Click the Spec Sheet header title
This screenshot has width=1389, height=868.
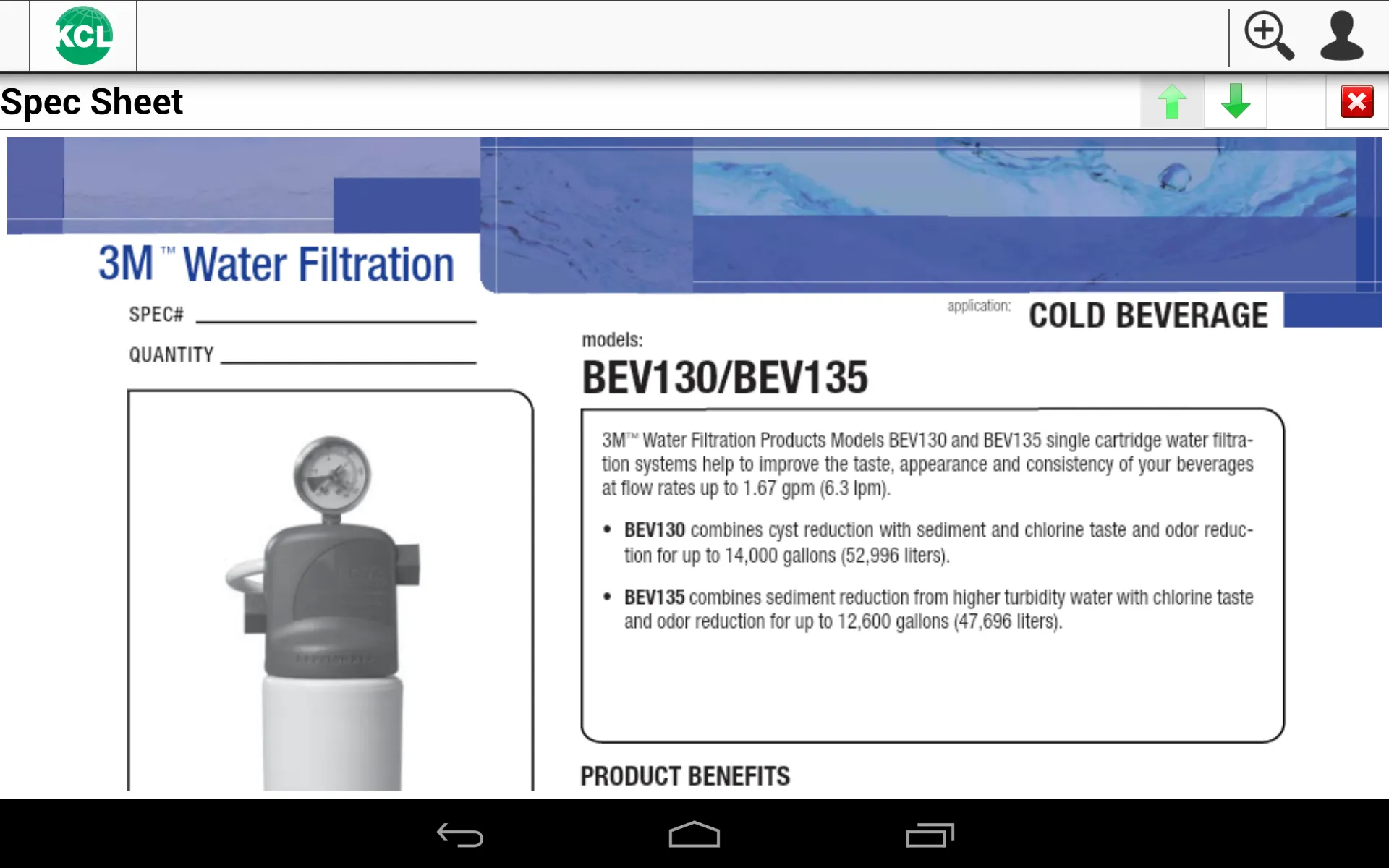(91, 100)
